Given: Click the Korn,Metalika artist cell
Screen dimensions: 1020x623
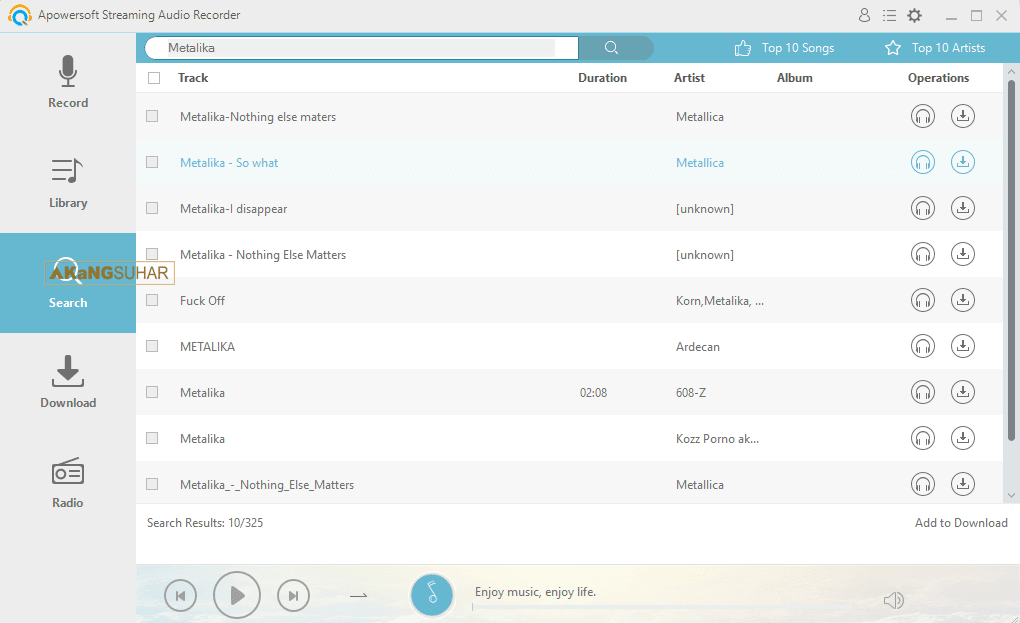Looking at the screenshot, I should coord(719,300).
